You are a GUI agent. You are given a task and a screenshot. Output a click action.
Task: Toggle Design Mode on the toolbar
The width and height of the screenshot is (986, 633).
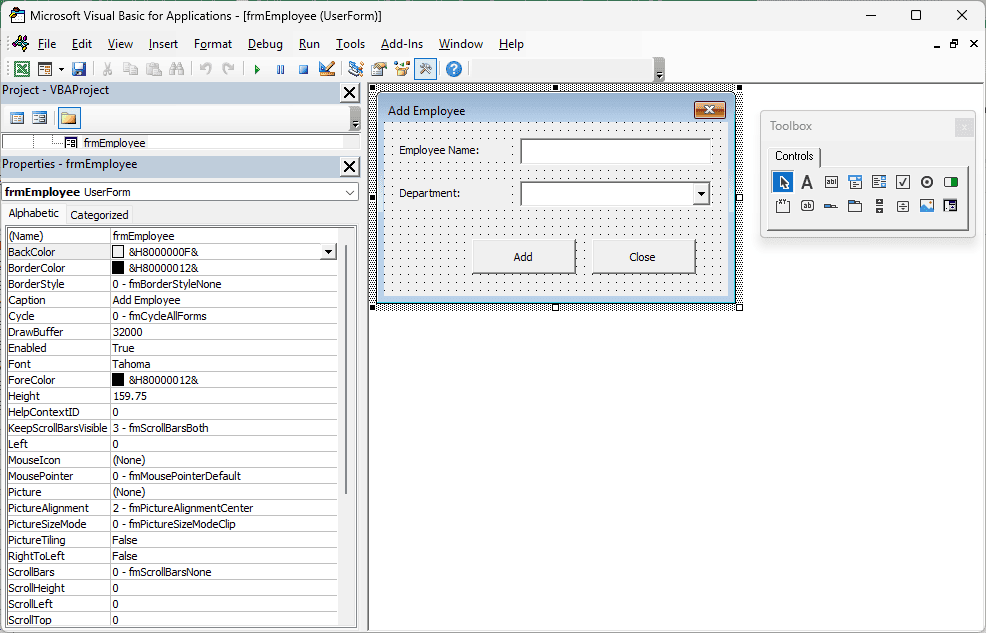click(326, 69)
